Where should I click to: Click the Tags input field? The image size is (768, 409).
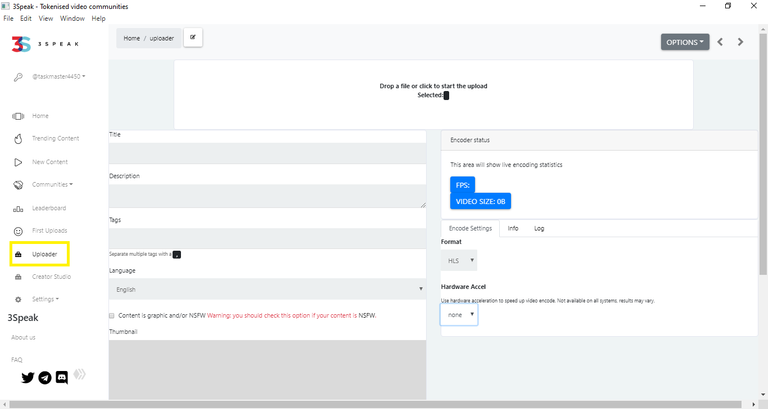pos(267,239)
